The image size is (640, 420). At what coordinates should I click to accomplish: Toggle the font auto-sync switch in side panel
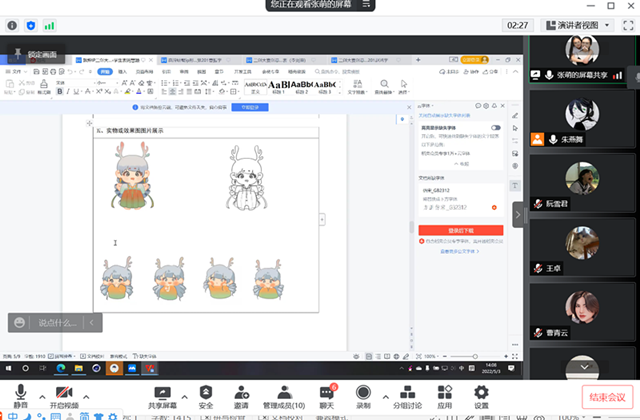[x=496, y=128]
